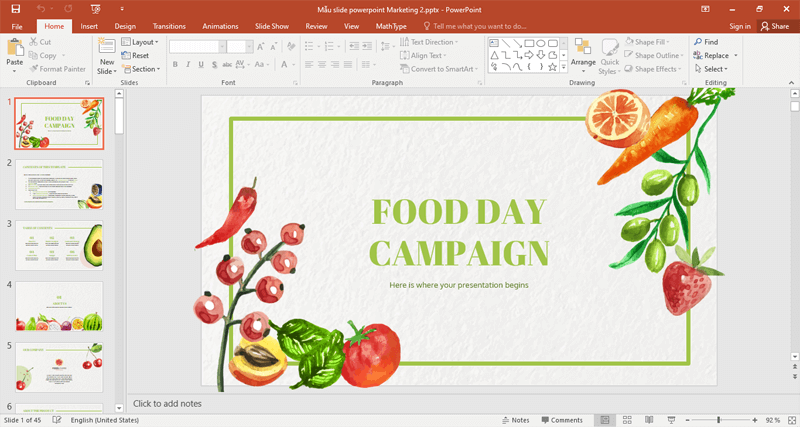This screenshot has width=800, height=427.
Task: Start slideshow from beginning icon in title bar
Action: pyautogui.click(x=95, y=9)
